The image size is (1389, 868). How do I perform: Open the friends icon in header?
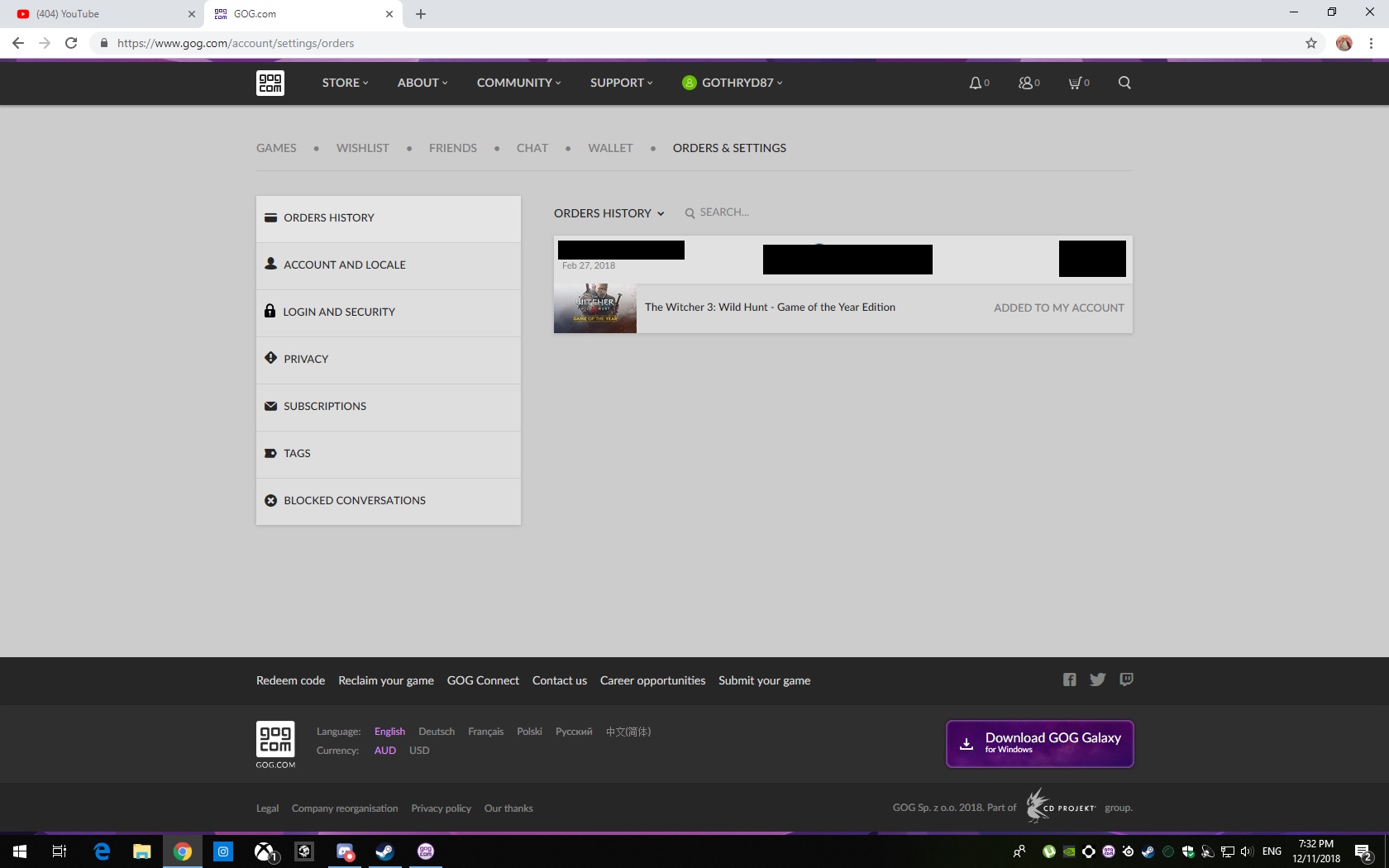(x=1025, y=83)
